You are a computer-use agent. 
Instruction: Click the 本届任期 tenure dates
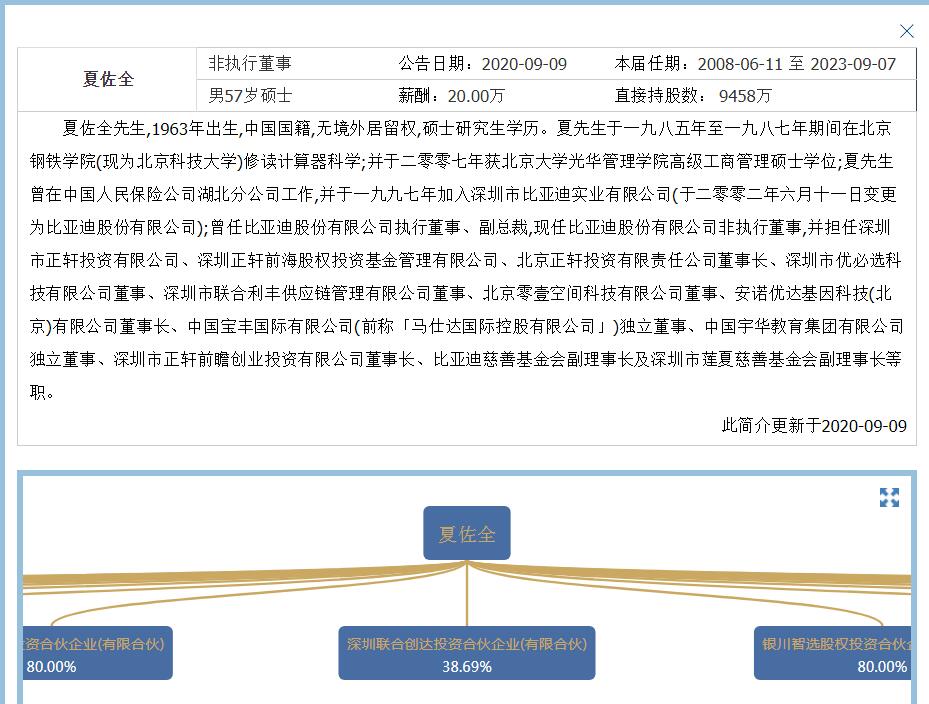pyautogui.click(x=755, y=63)
